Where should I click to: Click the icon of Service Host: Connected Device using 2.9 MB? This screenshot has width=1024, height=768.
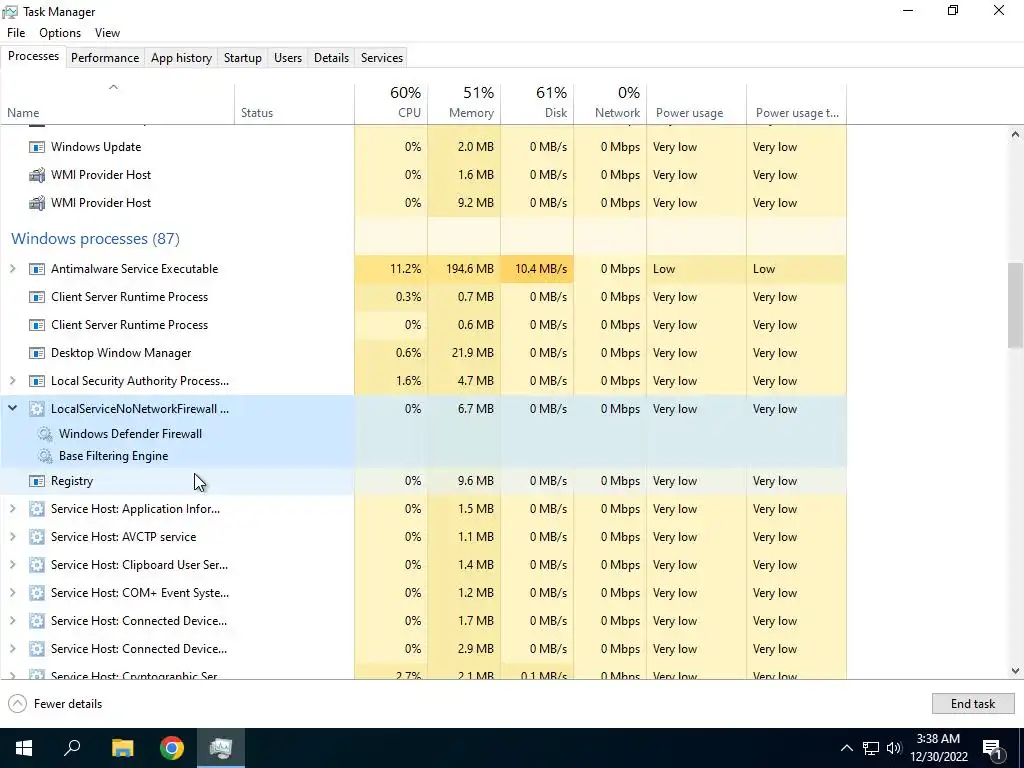pyautogui.click(x=37, y=650)
